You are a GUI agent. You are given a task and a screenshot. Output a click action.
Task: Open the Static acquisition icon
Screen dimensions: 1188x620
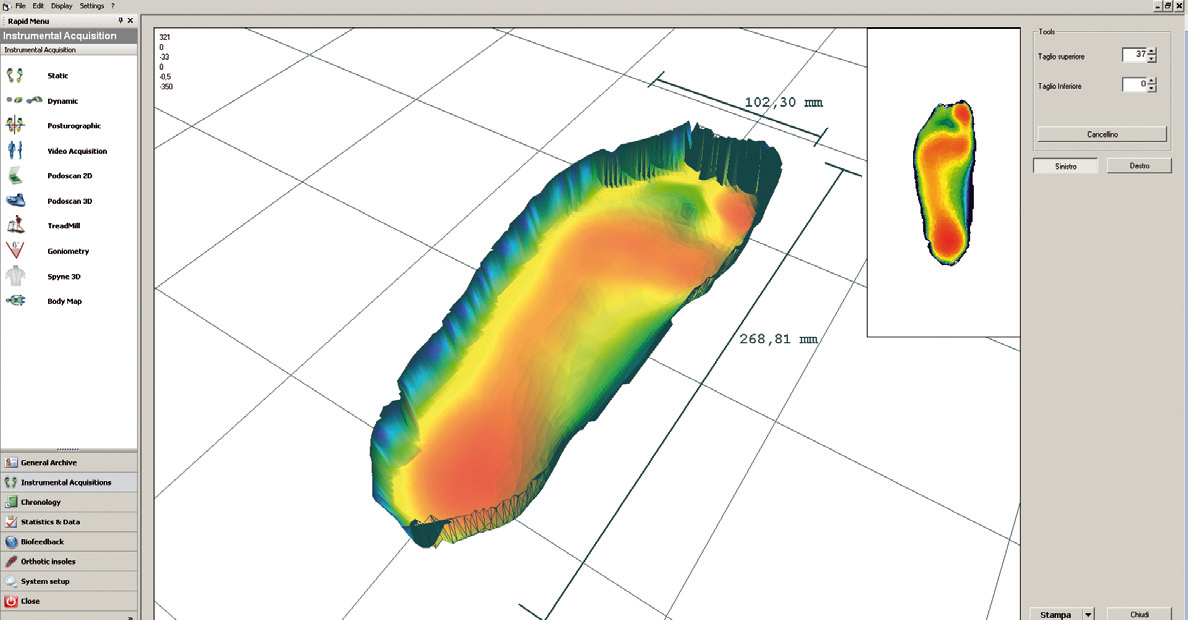pyautogui.click(x=15, y=76)
